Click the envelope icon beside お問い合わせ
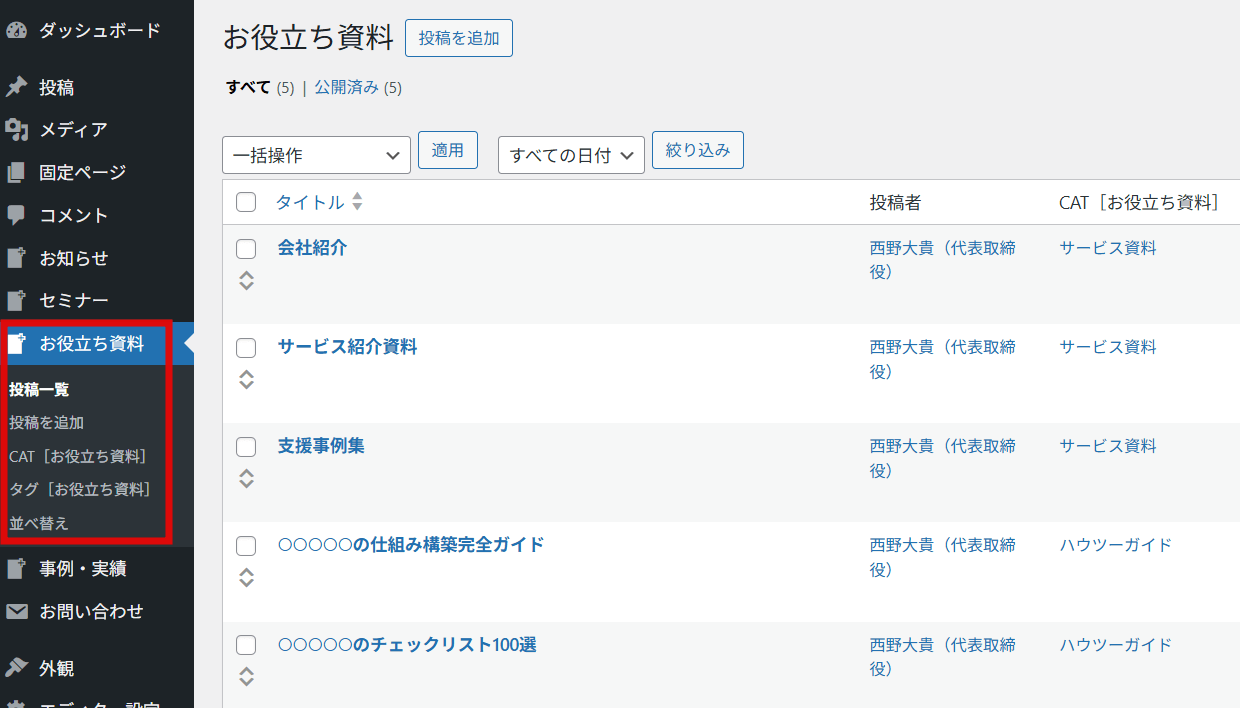1240x708 pixels. [16, 611]
